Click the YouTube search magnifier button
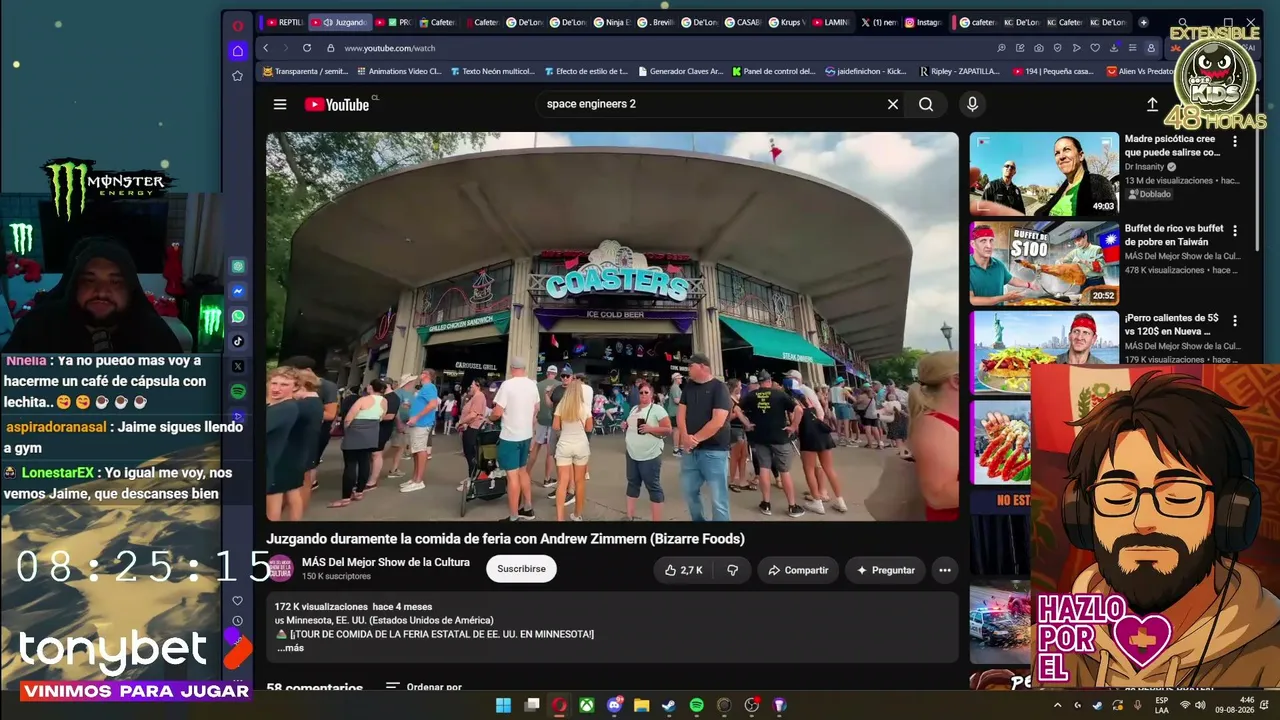Image resolution: width=1280 pixels, height=720 pixels. (926, 104)
